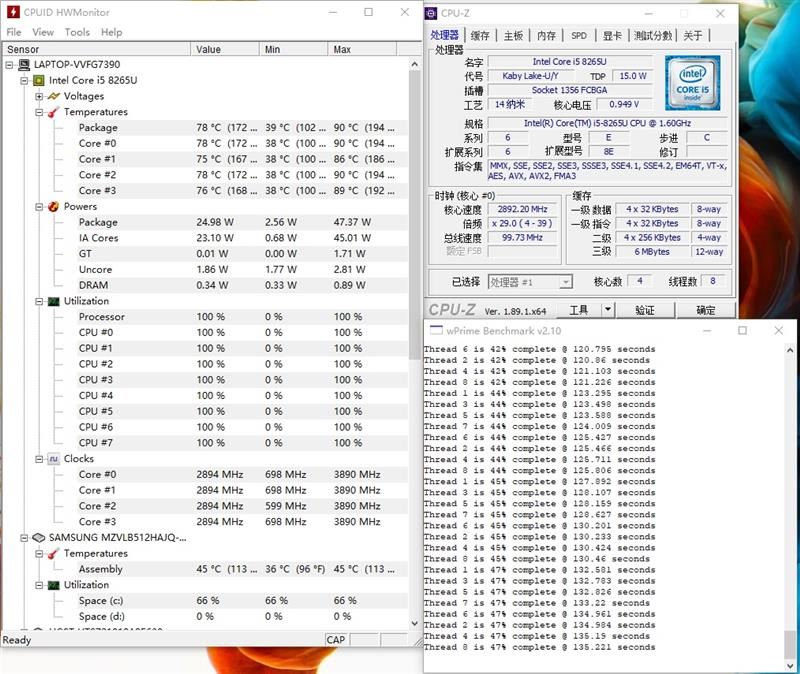Image resolution: width=800 pixels, height=674 pixels.
Task: Open the 工具 dropdown arrow in CPU-Z
Action: 607,309
